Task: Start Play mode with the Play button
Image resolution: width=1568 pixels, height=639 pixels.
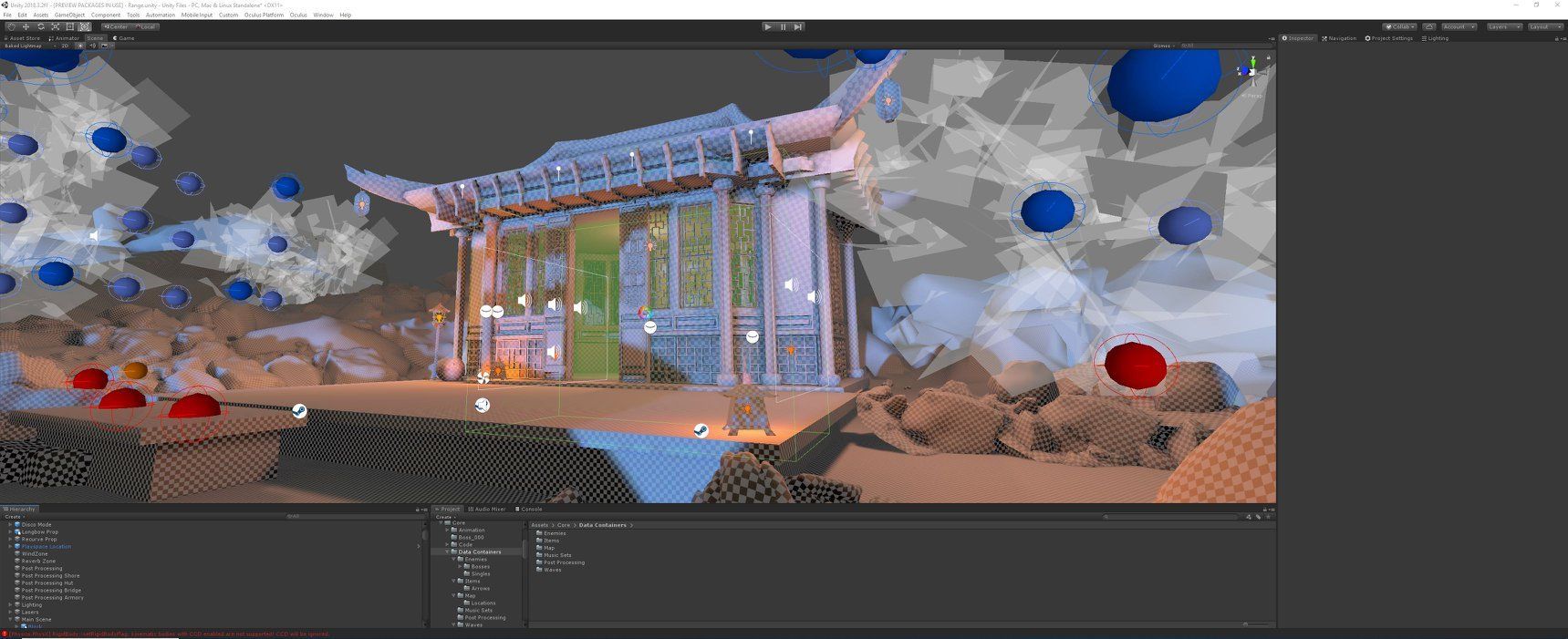Action: (768, 26)
